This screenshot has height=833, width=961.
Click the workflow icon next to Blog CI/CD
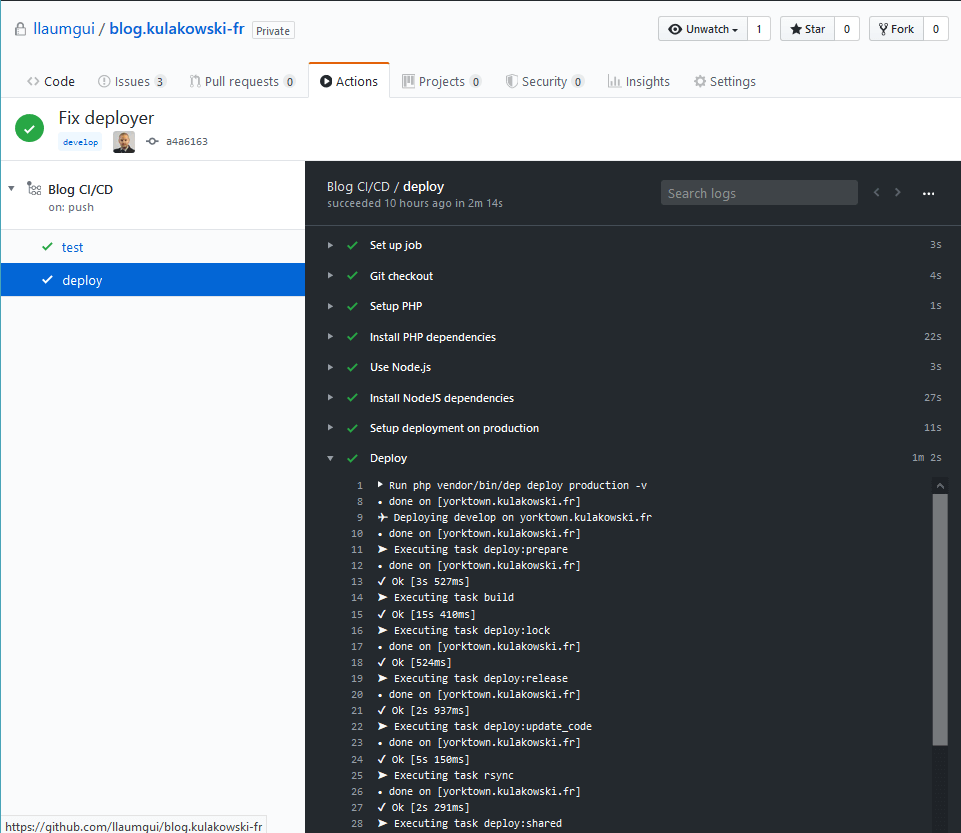(x=34, y=189)
